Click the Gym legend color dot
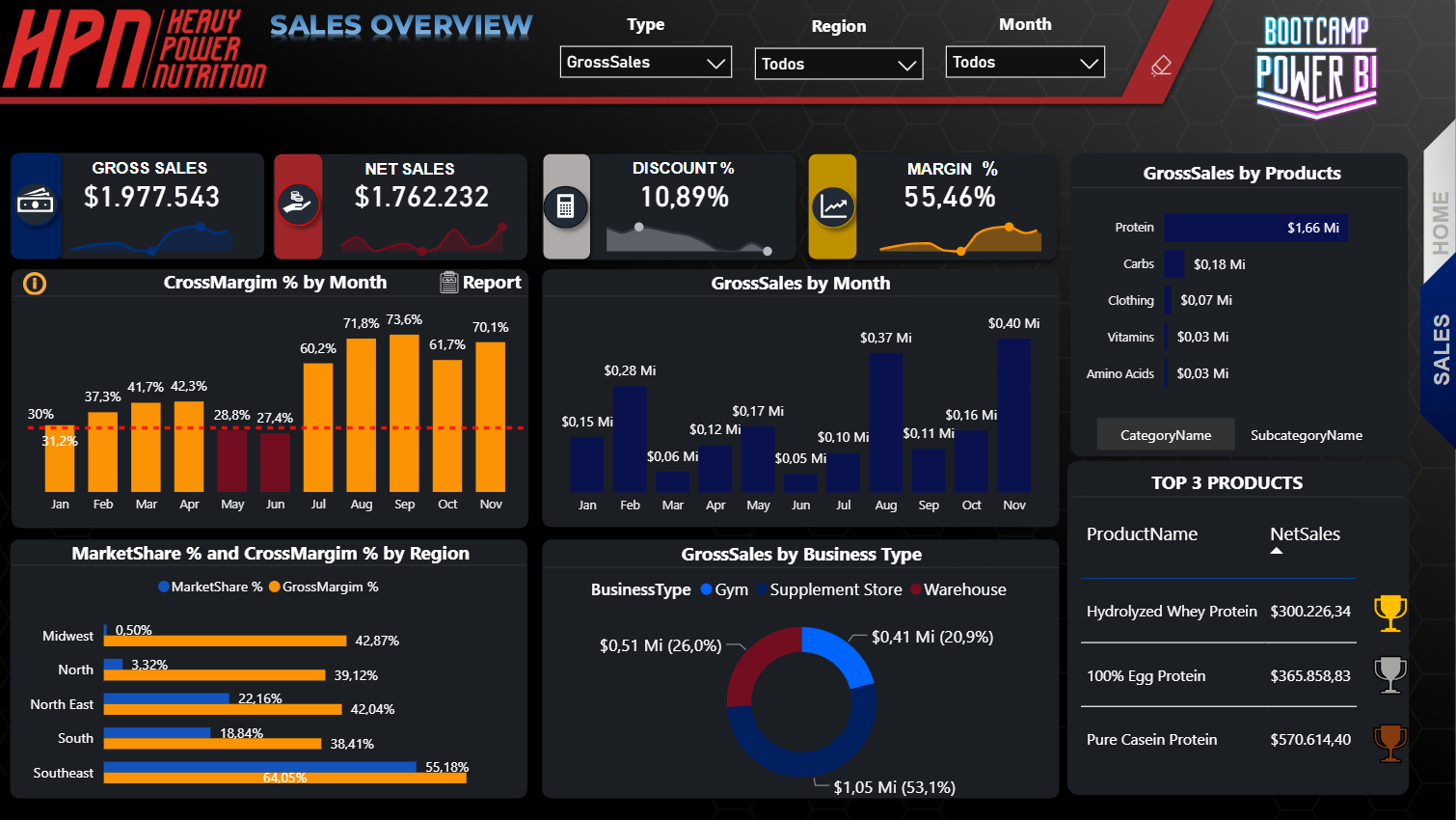 [707, 589]
